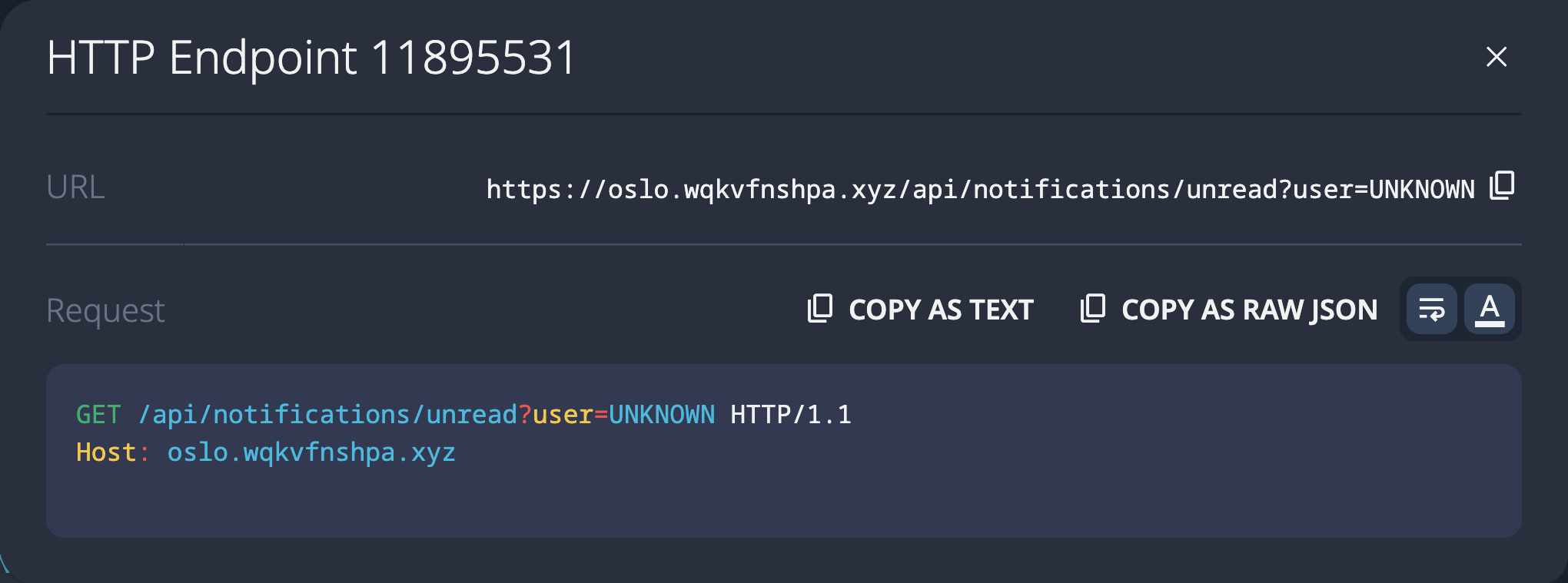Screen dimensions: 1568x583
Task: Copy the endpoint URL with the clipboard icon
Action: 1502,186
